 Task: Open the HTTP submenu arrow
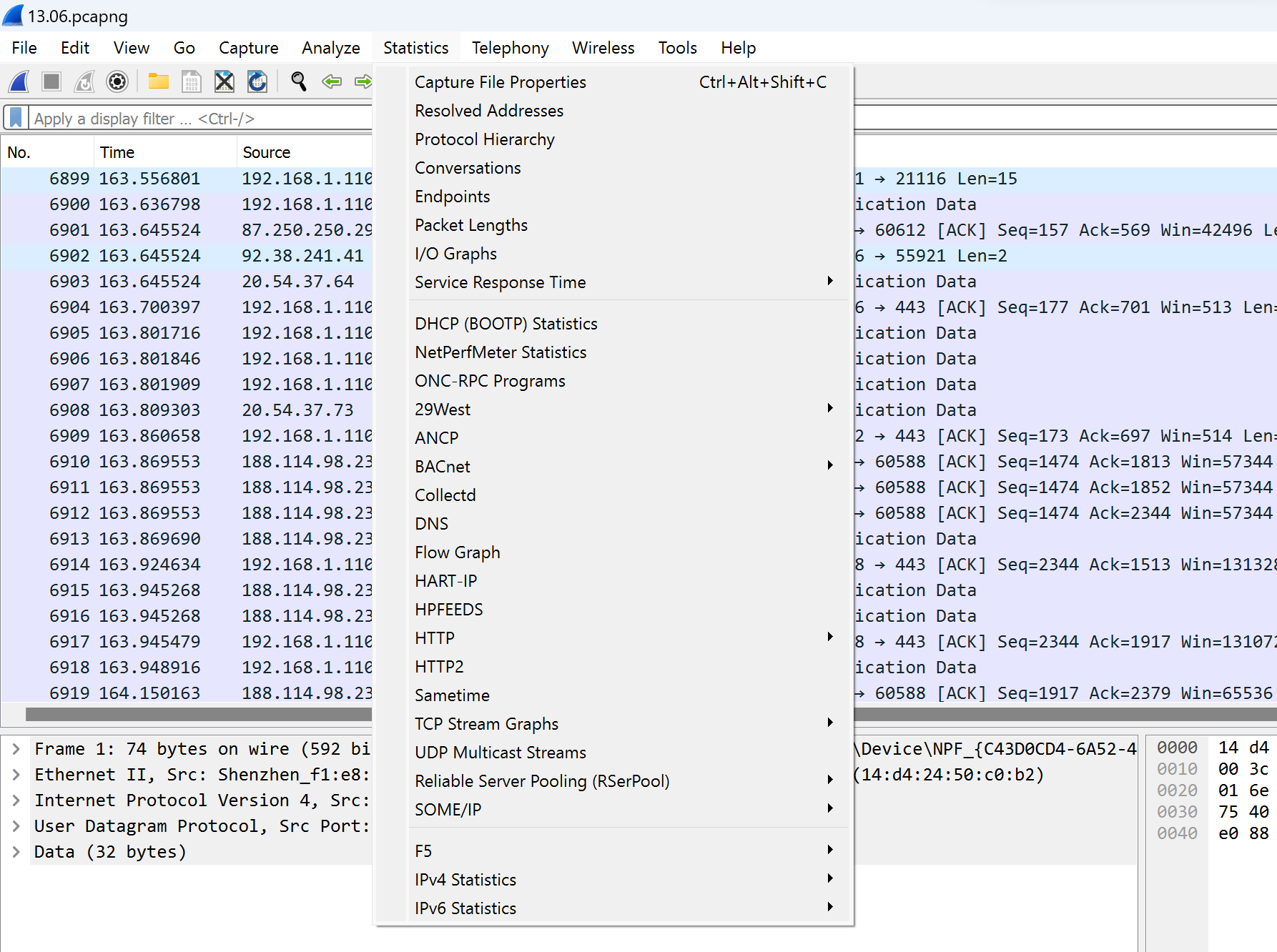[x=830, y=637]
